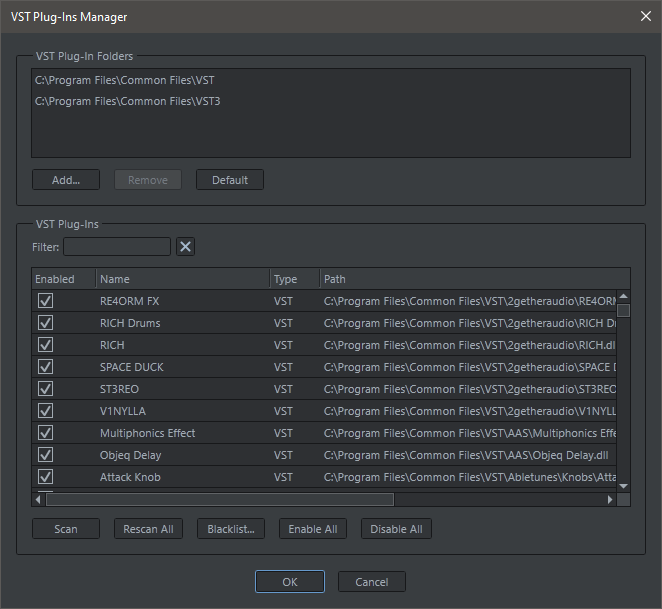Clear the filter with the X icon
Viewport: 662px width, 609px height.
pyautogui.click(x=185, y=247)
